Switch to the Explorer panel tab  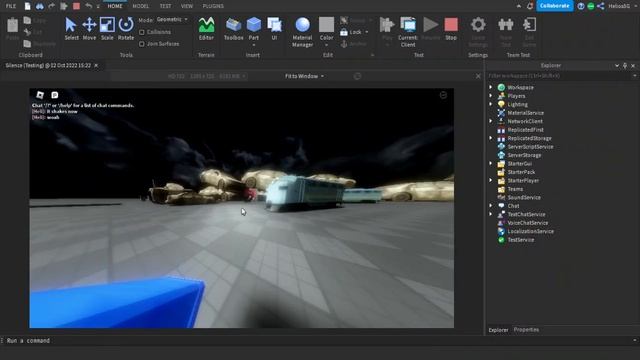pyautogui.click(x=498, y=330)
